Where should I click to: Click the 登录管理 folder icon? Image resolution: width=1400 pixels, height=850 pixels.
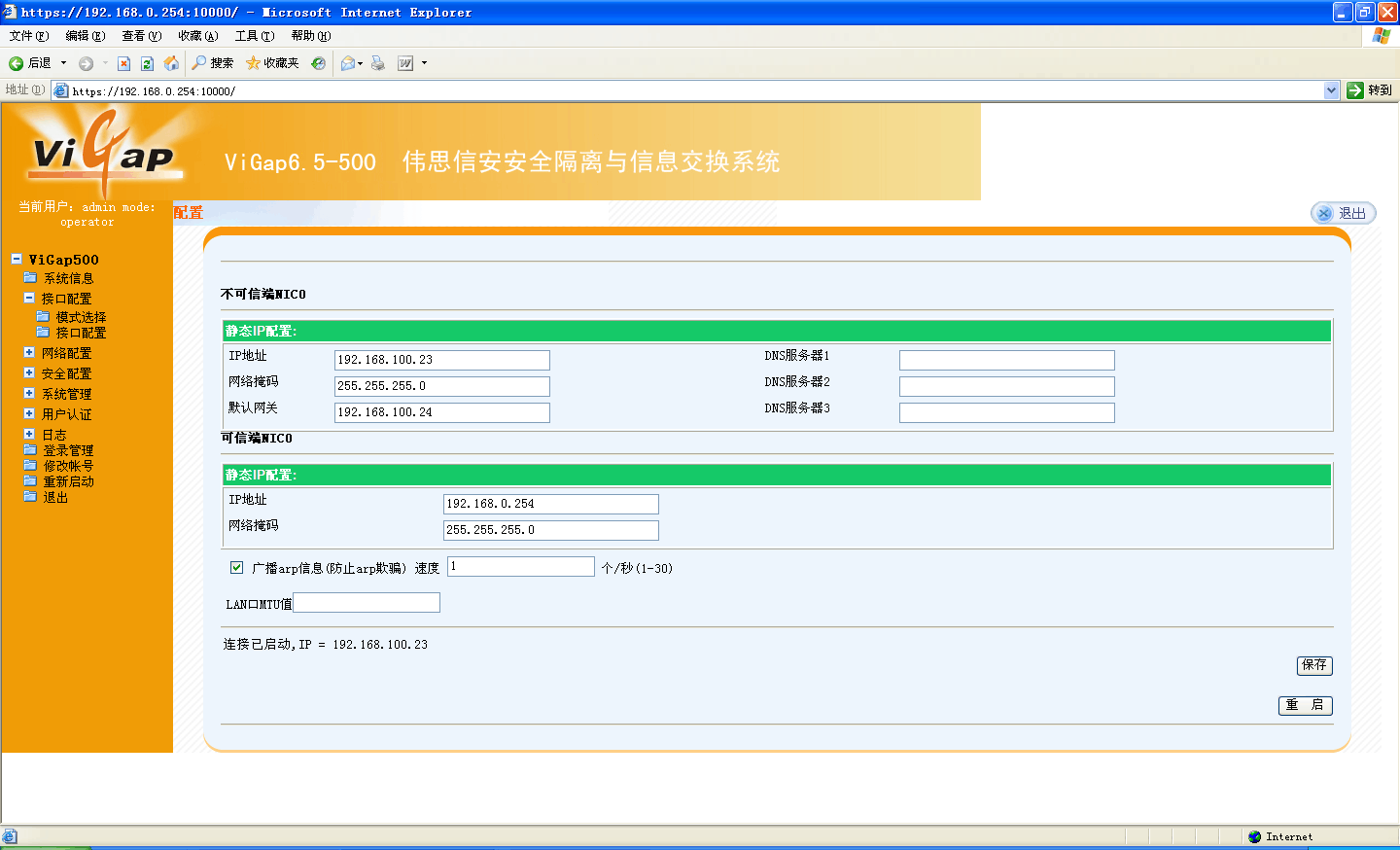30,449
